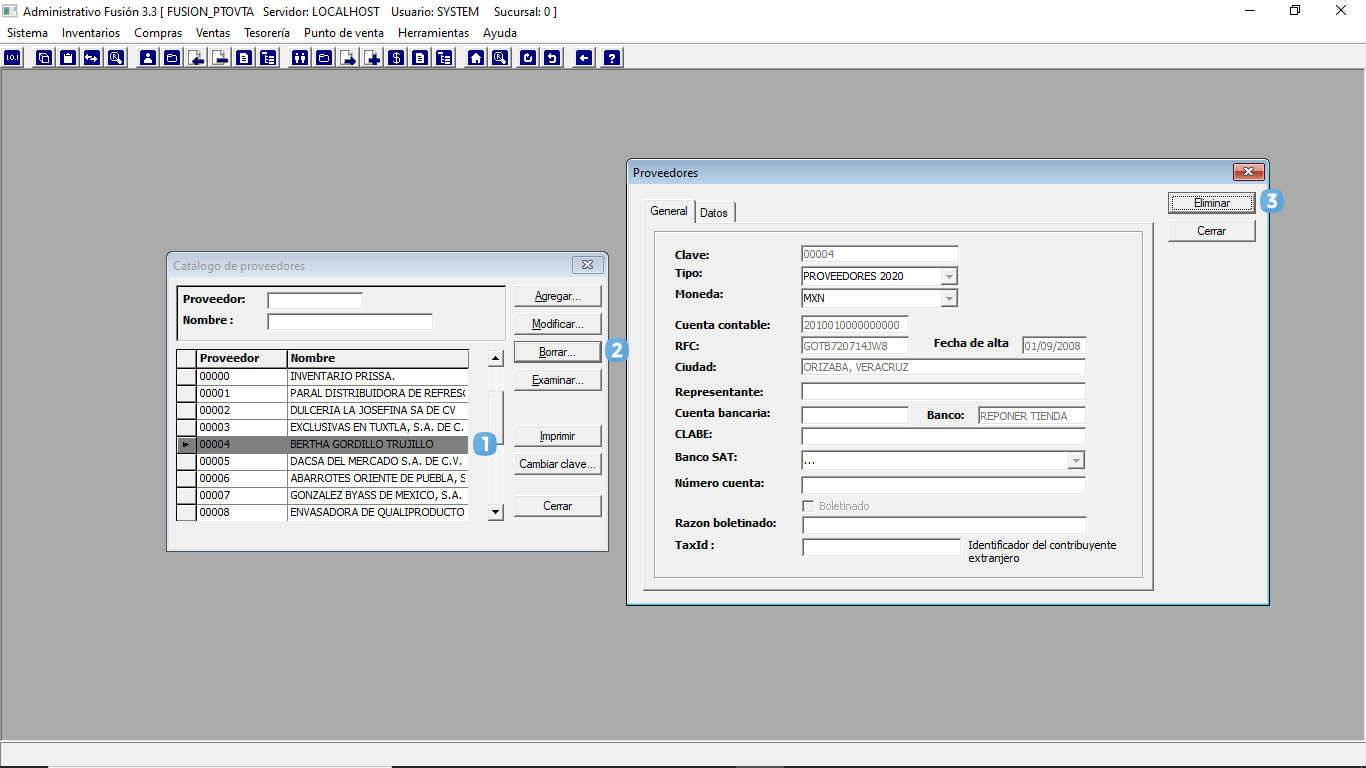Click the dollar sign toolbar icon
Viewport: 1366px width, 768px height.
point(396,58)
